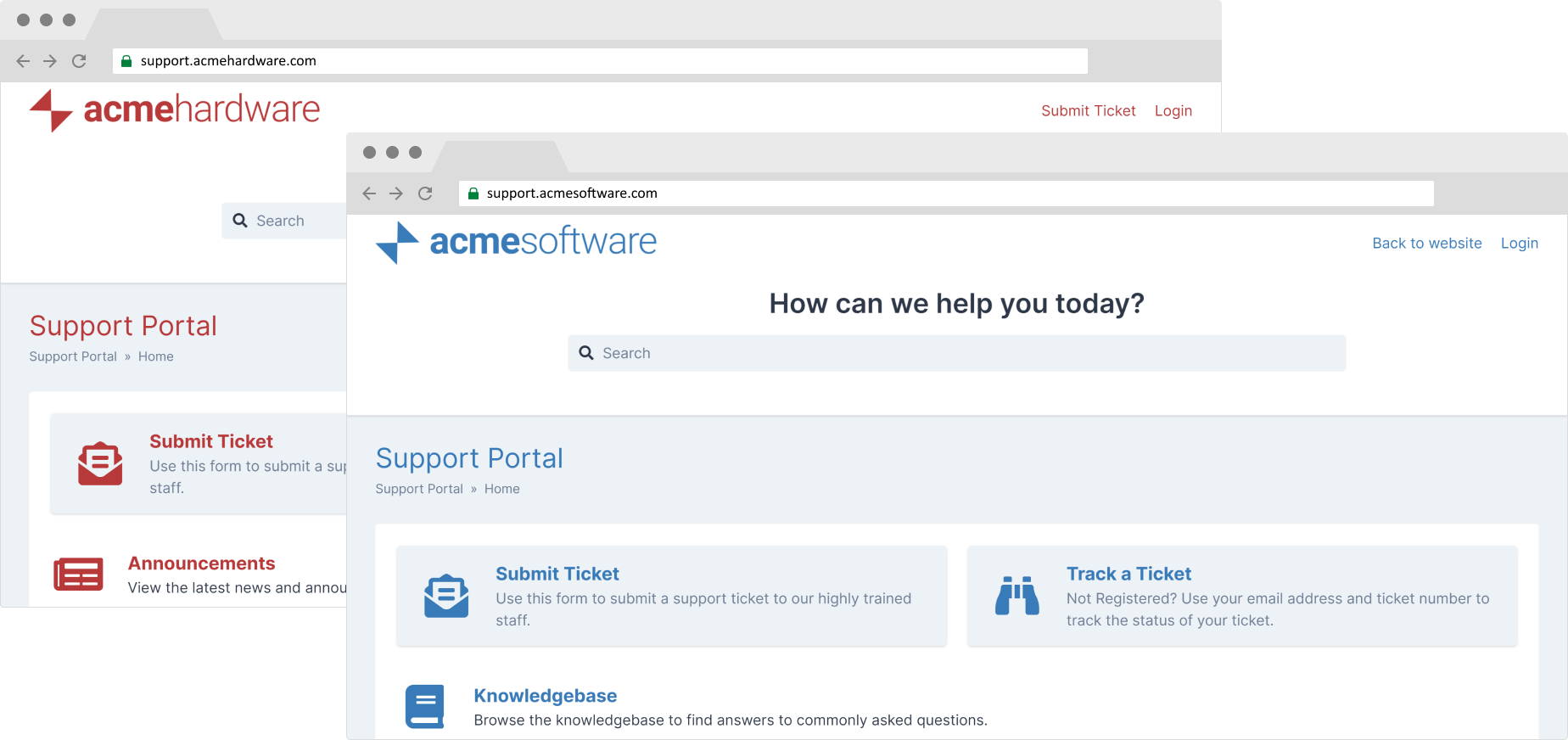Click Home in the acmesoftware breadcrumb

(x=501, y=489)
